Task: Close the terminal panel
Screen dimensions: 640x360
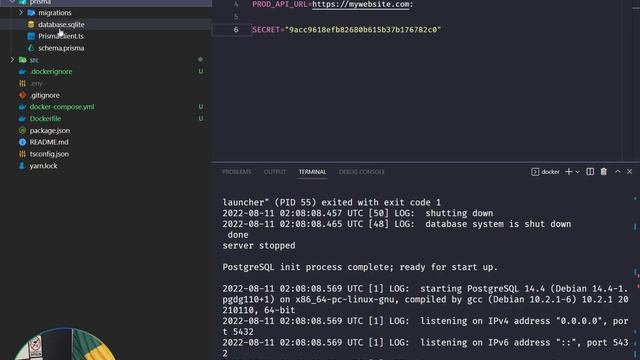Action: point(630,172)
